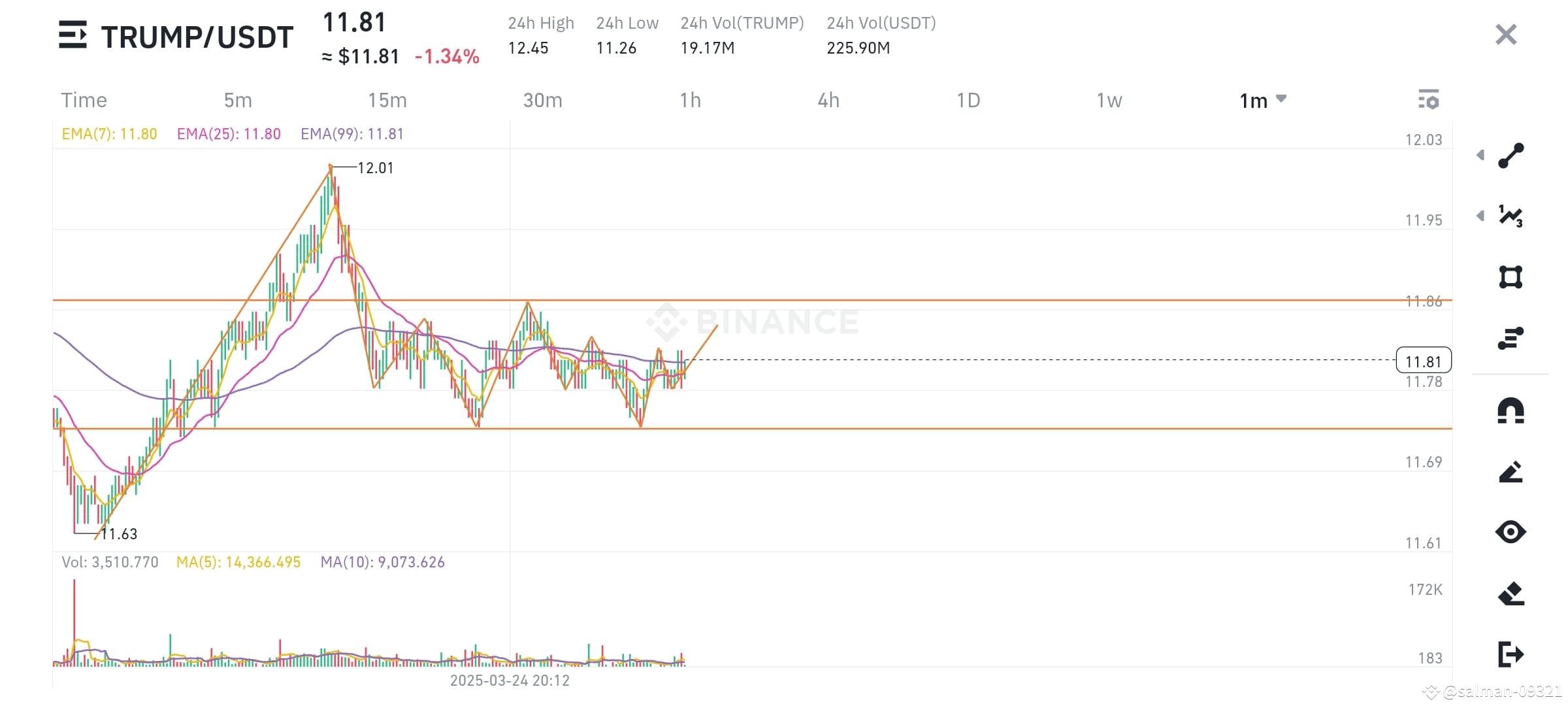1568x706 pixels.
Task: Hide all drawings with eye icon
Action: click(1511, 531)
